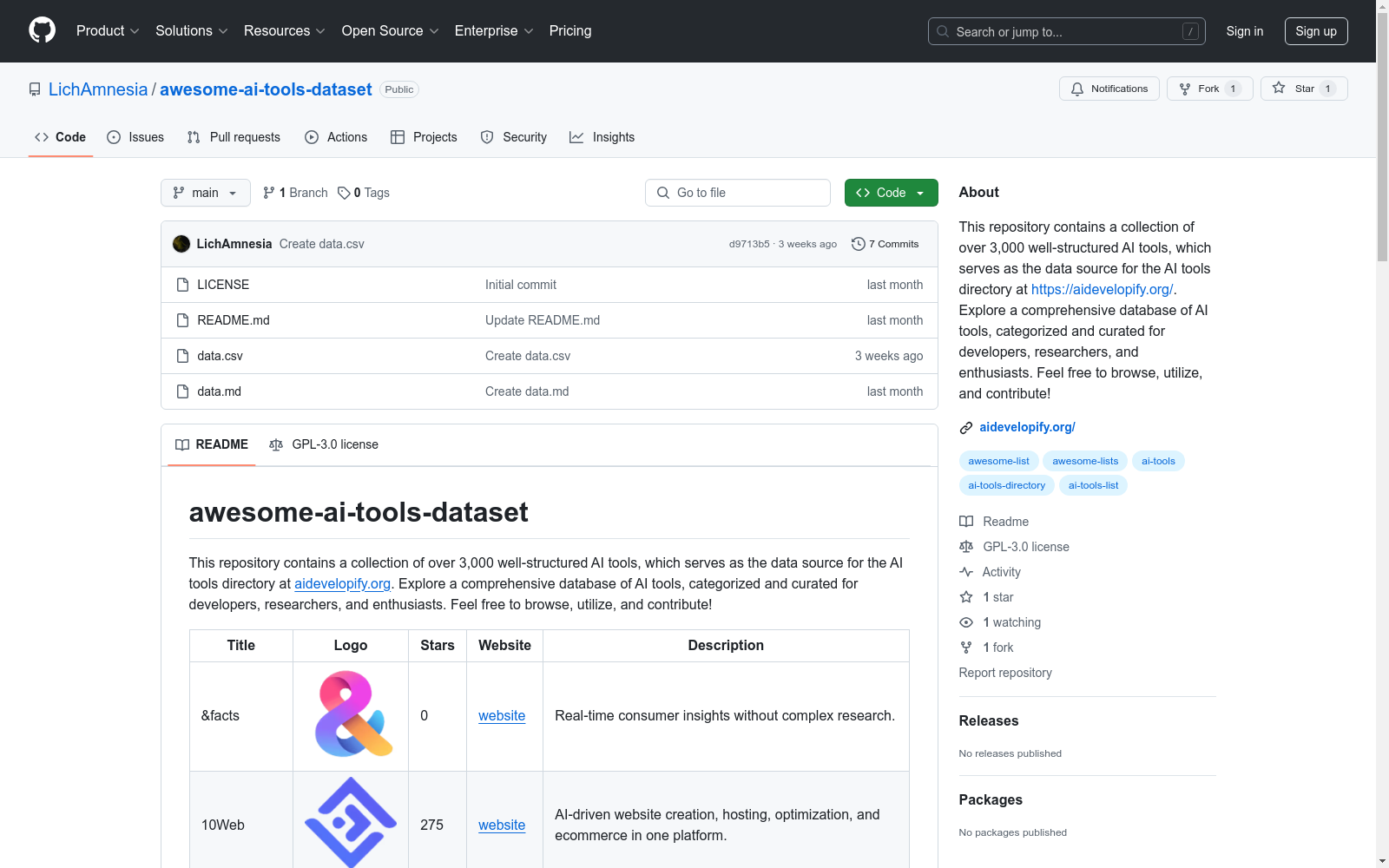Focus the Search or jump to field

[1066, 31]
